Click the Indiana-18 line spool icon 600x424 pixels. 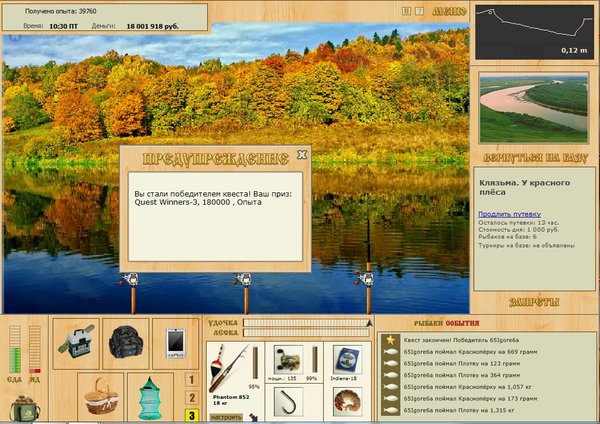[347, 360]
